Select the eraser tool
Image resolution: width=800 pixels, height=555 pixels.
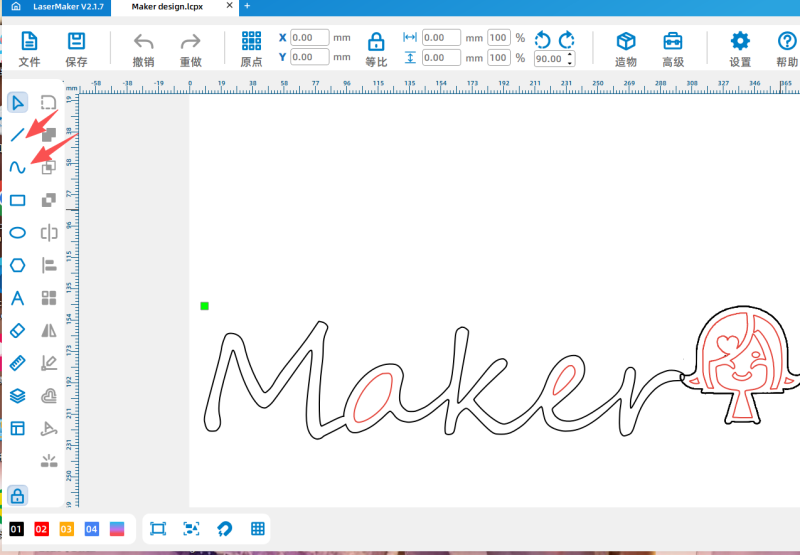point(17,330)
